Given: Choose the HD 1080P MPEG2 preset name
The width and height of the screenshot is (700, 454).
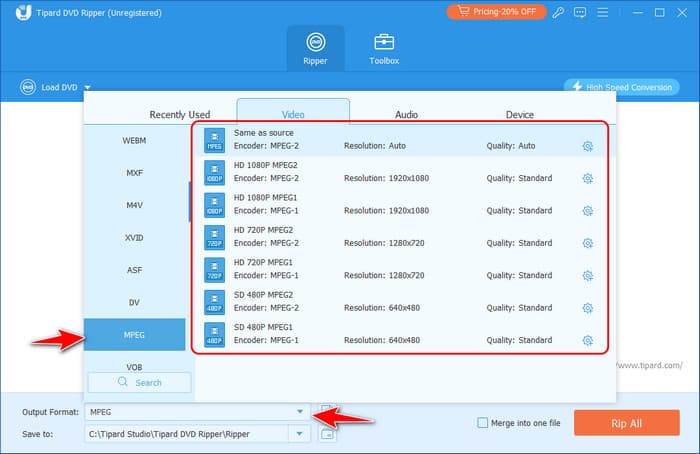Looking at the screenshot, I should coord(266,165).
